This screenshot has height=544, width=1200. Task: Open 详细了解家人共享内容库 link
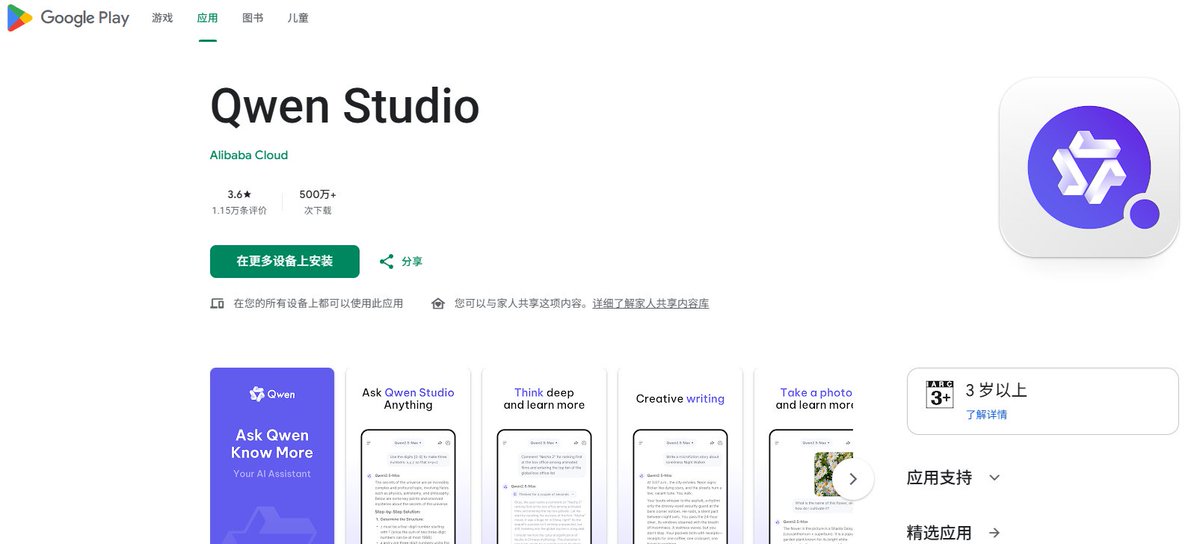coord(650,303)
